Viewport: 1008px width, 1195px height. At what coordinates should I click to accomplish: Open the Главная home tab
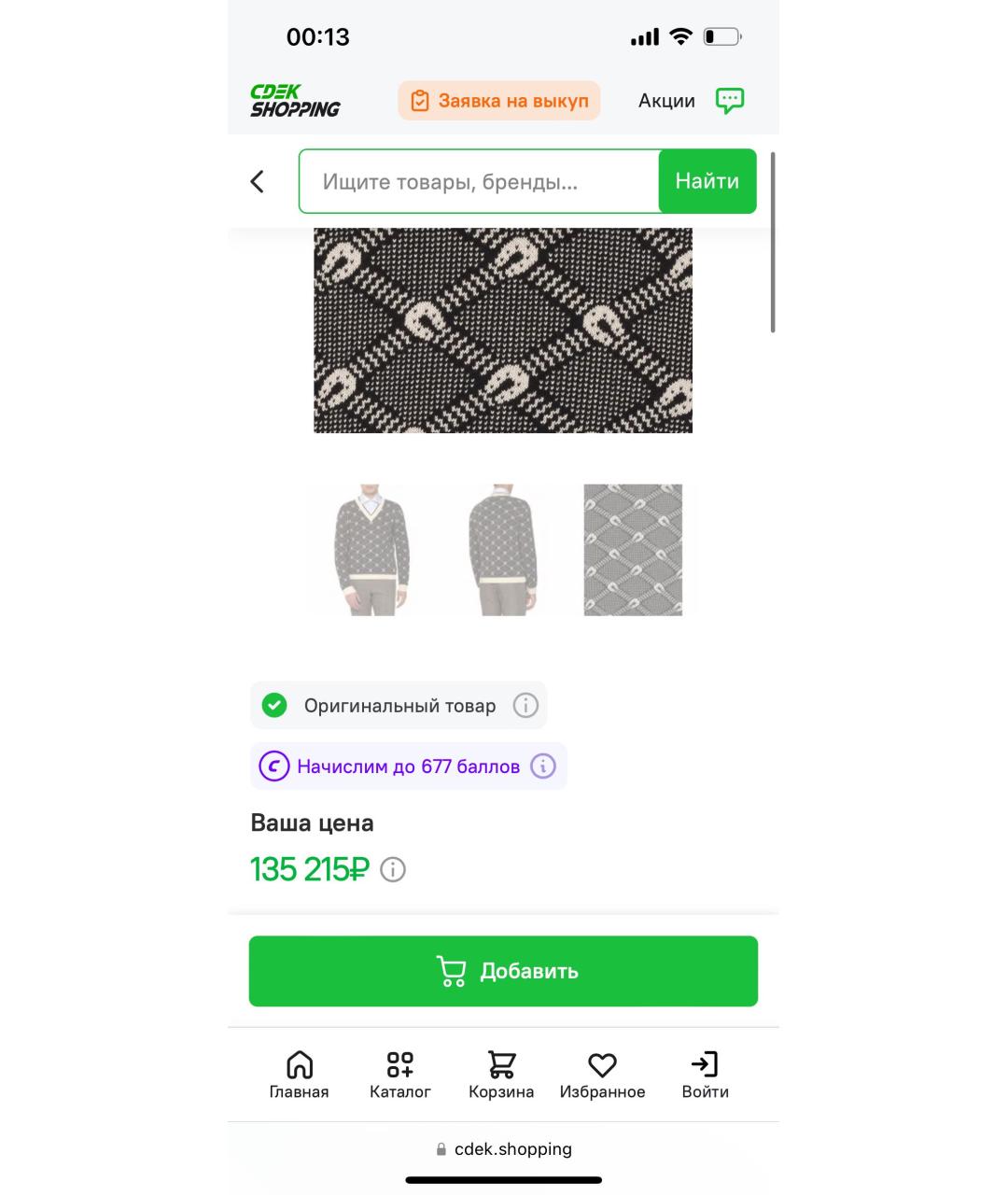point(299,1075)
